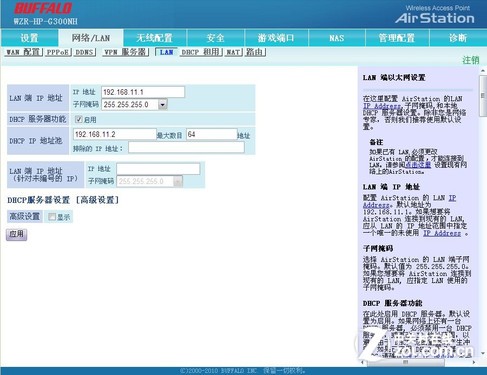
Task: Open the WAN 配置 sub-tab
Action: tap(23, 52)
